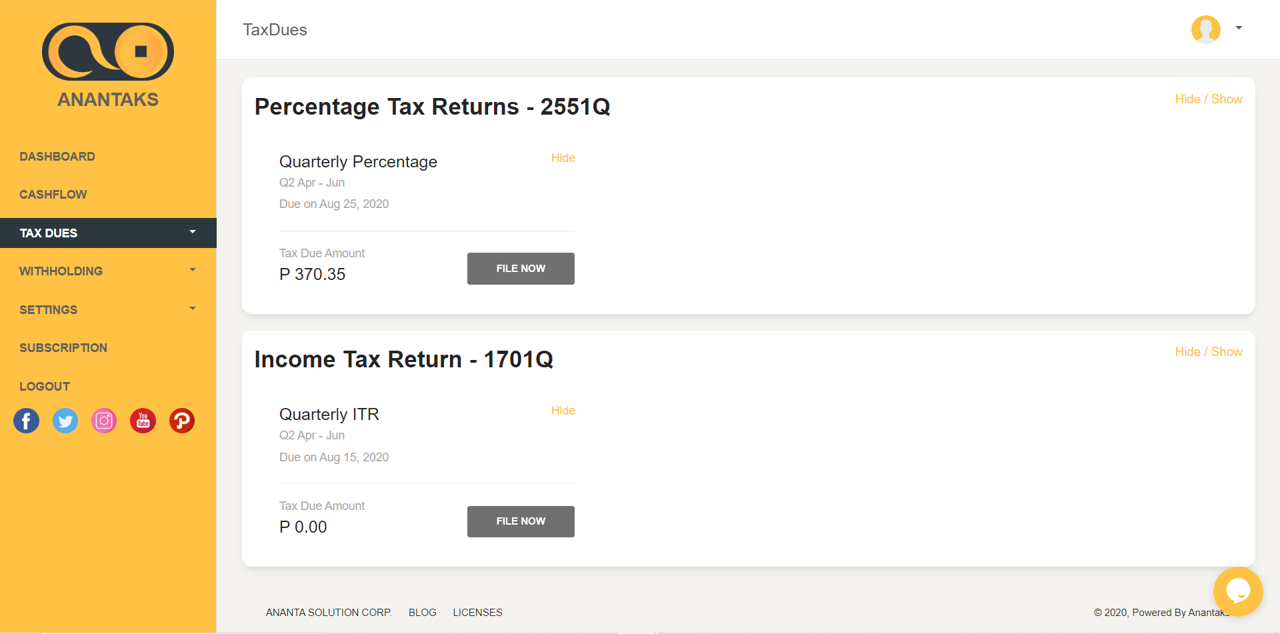Go to Dashboard in the sidebar
This screenshot has width=1280, height=634.
point(57,157)
